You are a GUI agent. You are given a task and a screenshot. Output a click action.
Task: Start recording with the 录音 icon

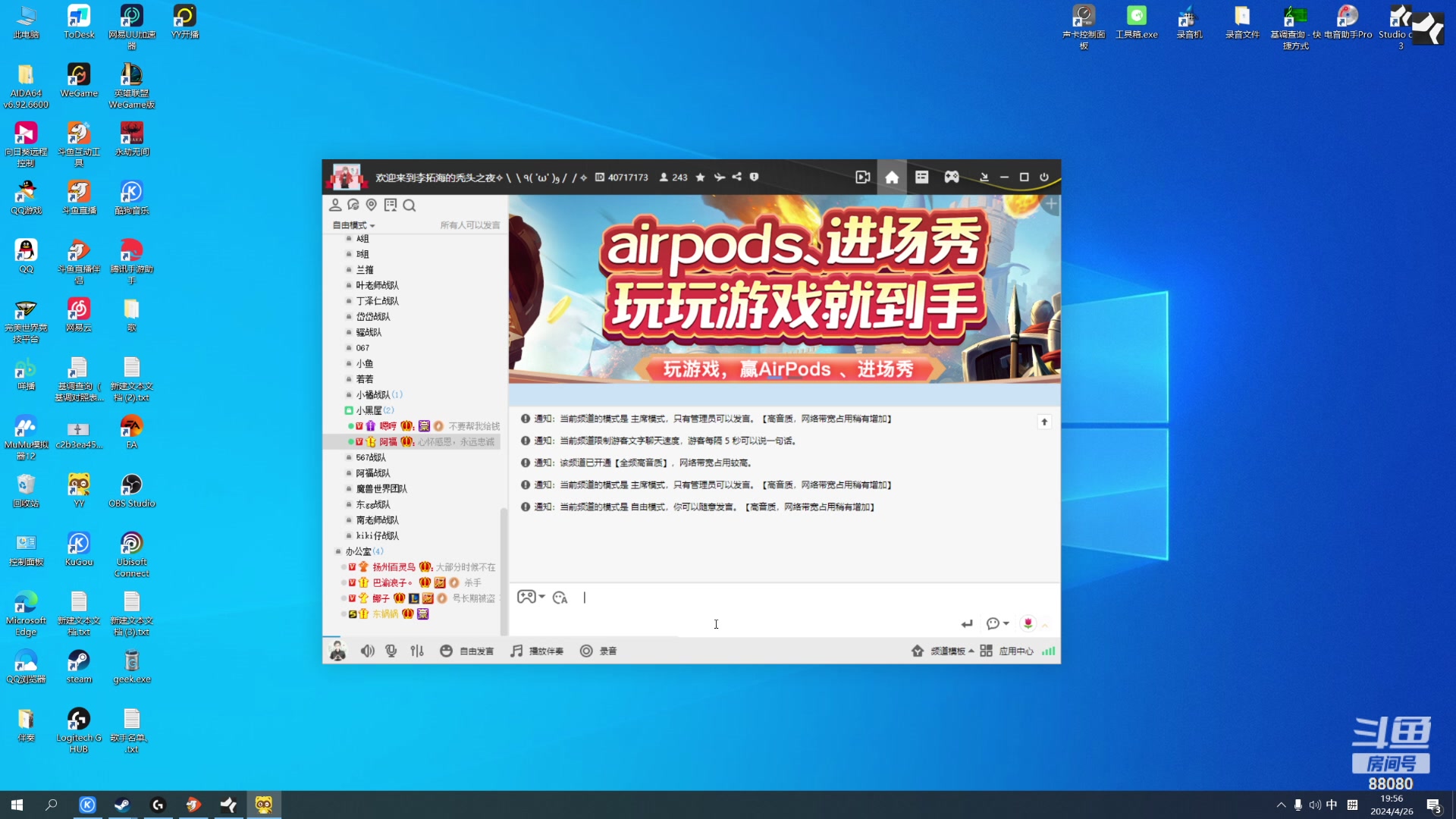(x=599, y=651)
